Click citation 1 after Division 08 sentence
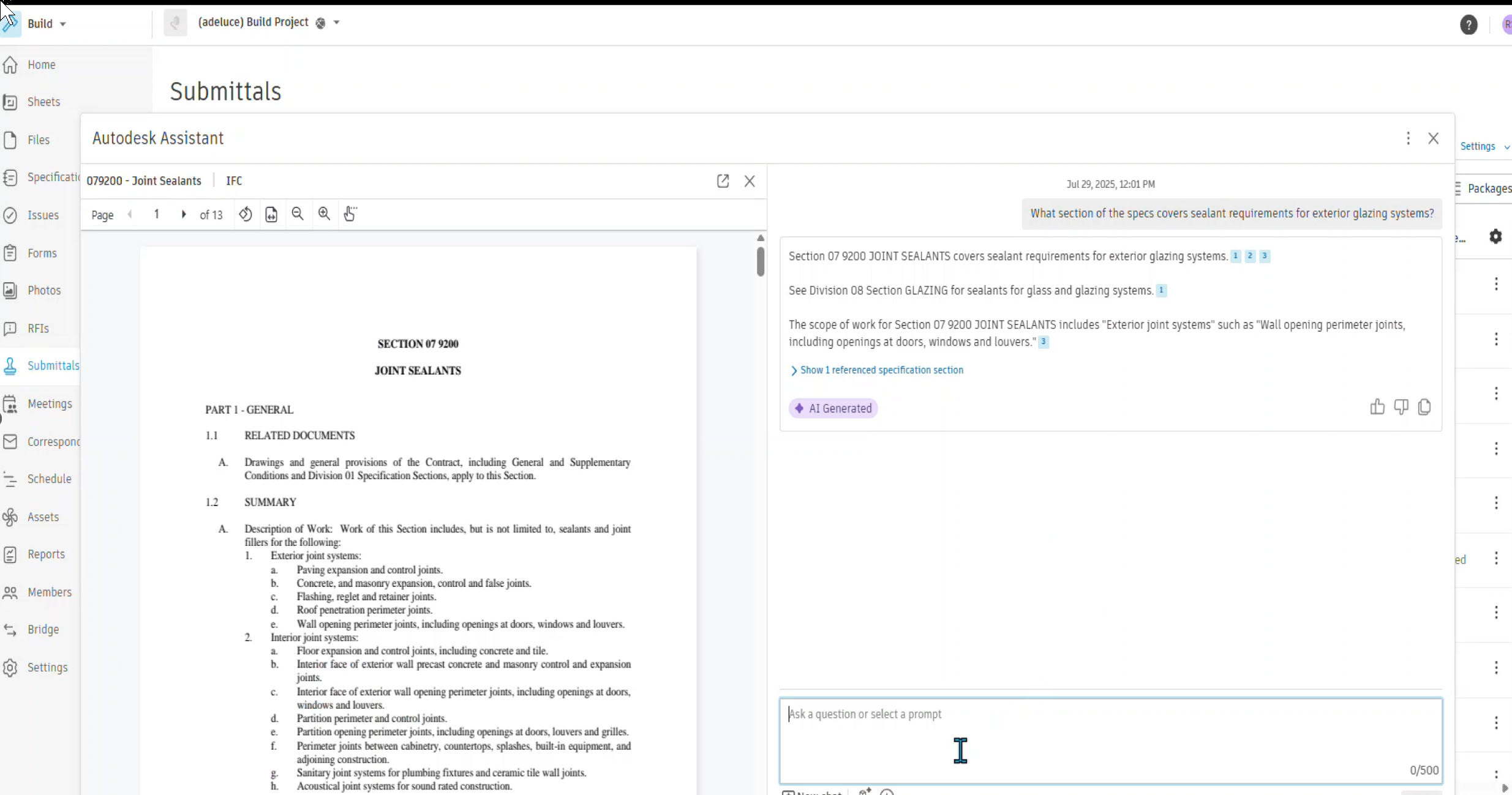This screenshot has height=795, width=1512. click(x=1161, y=290)
